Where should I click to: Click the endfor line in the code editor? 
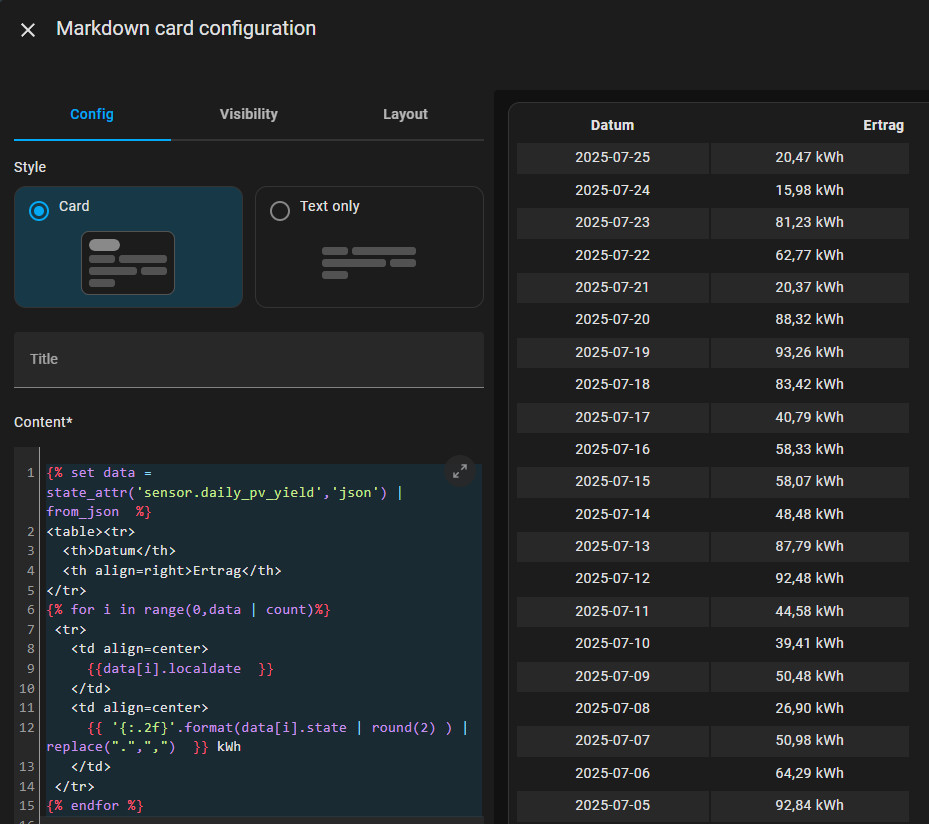[x=95, y=805]
